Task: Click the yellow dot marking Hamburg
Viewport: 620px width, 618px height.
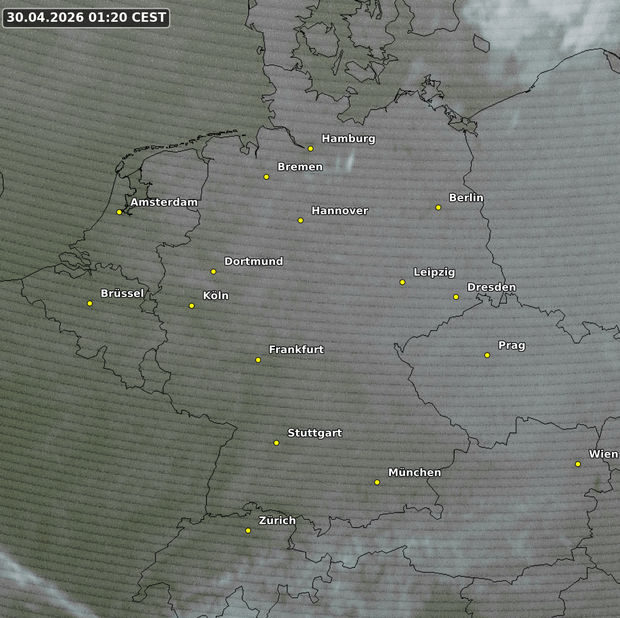Action: pos(311,148)
